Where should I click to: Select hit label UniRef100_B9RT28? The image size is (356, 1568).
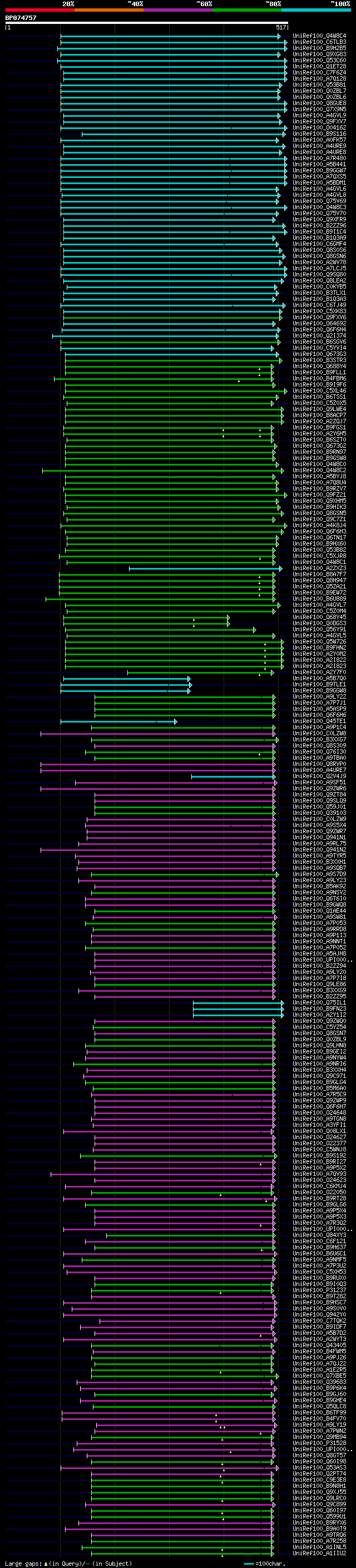pos(319,1198)
